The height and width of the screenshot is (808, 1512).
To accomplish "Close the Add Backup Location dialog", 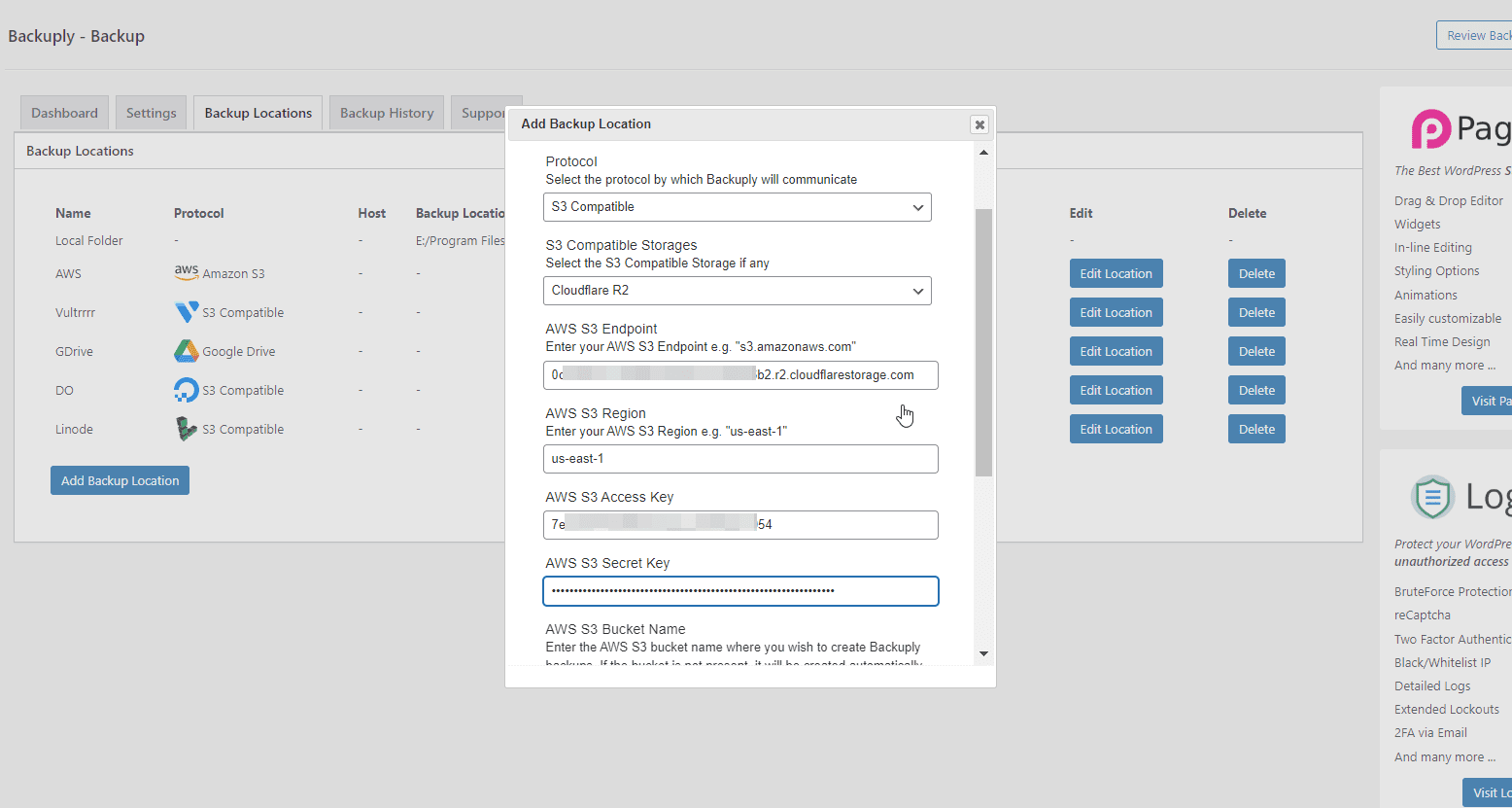I will click(x=979, y=124).
